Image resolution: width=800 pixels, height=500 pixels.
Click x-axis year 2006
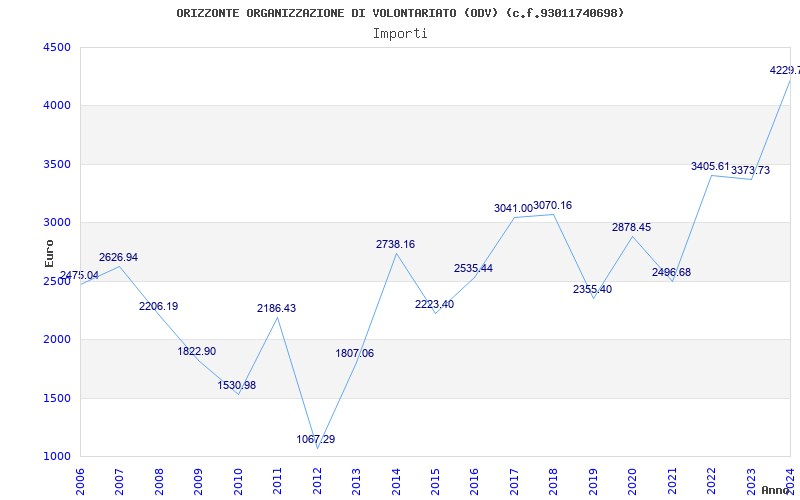[80, 482]
